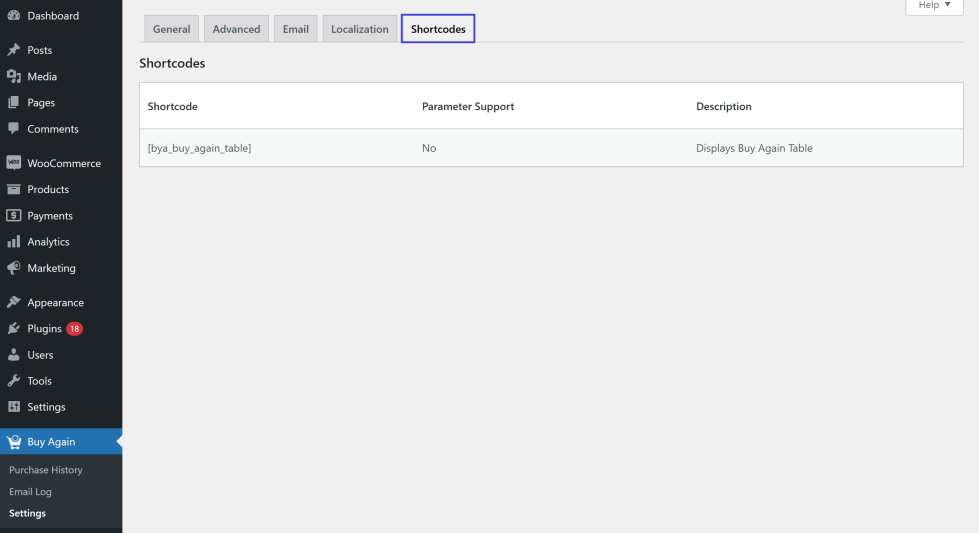Click the Marketing megaphone icon
Image resolution: width=979 pixels, height=533 pixels.
14,268
